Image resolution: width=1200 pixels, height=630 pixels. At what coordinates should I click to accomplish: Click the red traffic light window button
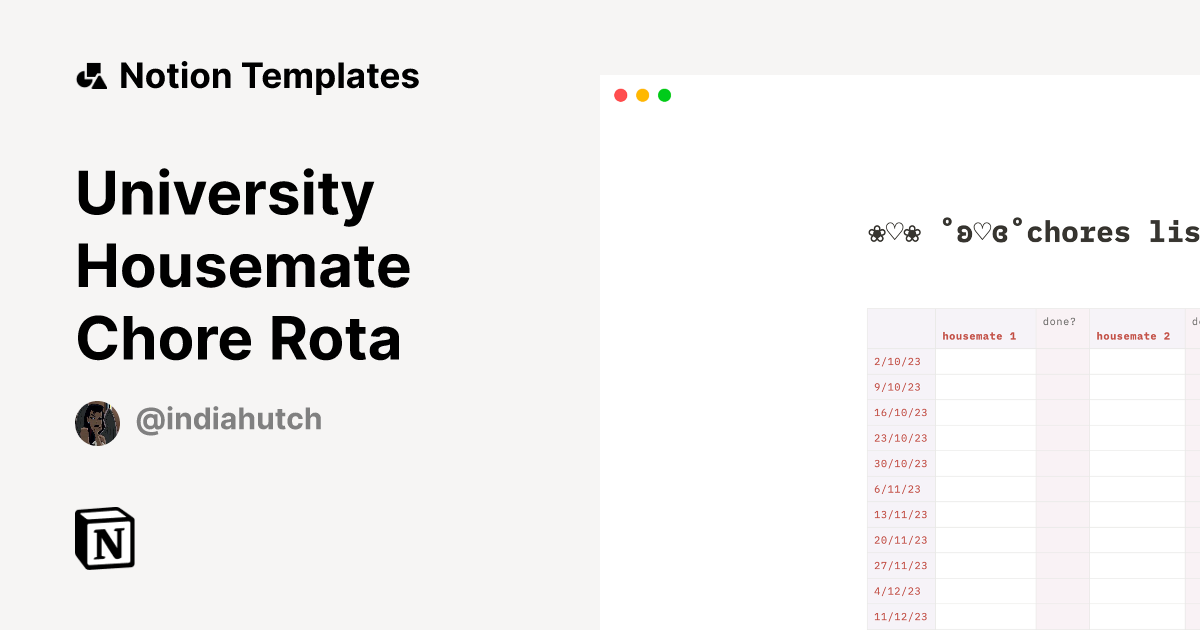pyautogui.click(x=620, y=95)
